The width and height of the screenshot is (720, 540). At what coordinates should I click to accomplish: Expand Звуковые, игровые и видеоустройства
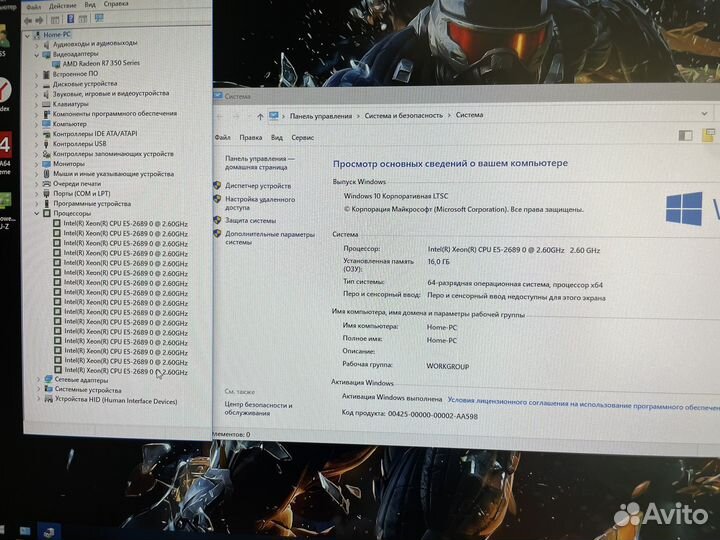pos(36,95)
